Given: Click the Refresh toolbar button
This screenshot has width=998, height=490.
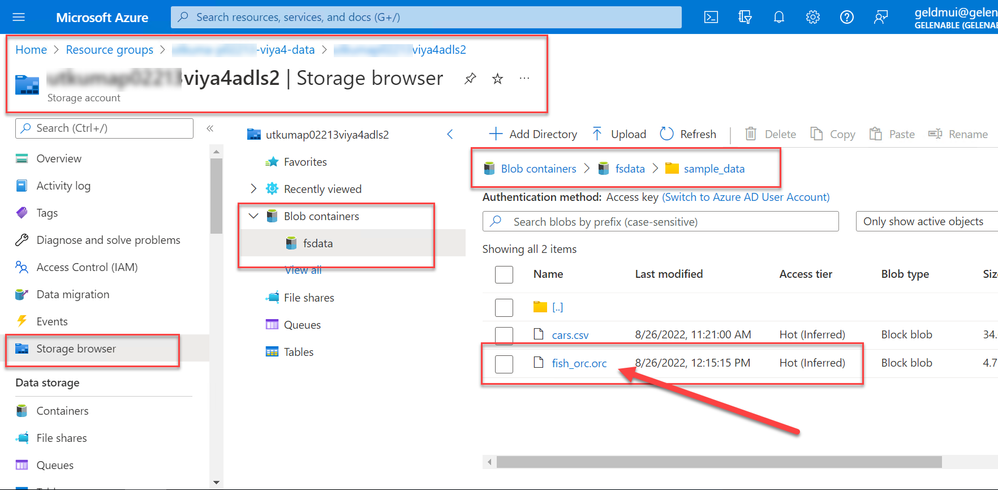Looking at the screenshot, I should [x=688, y=134].
